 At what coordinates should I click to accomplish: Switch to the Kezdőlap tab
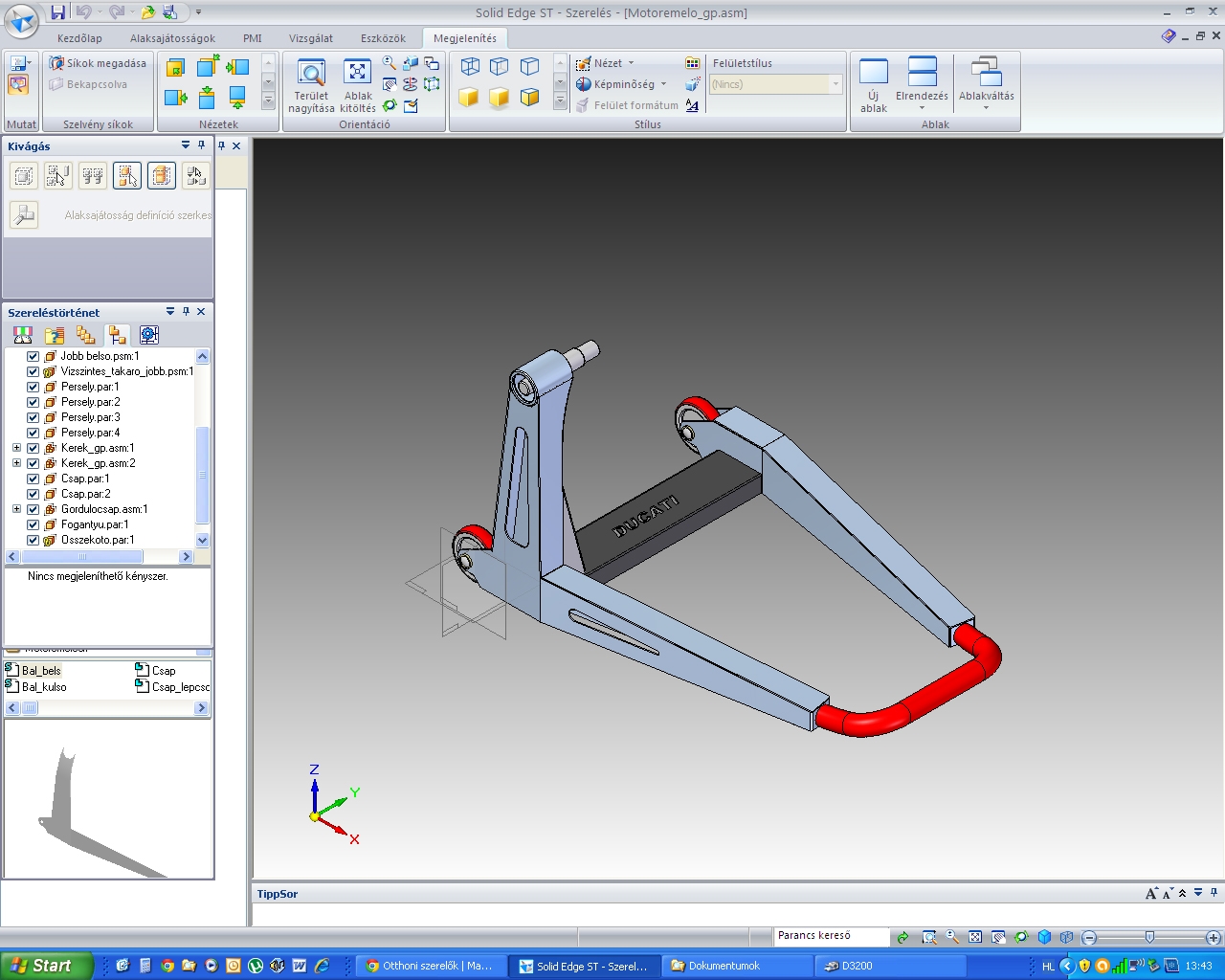tap(79, 38)
